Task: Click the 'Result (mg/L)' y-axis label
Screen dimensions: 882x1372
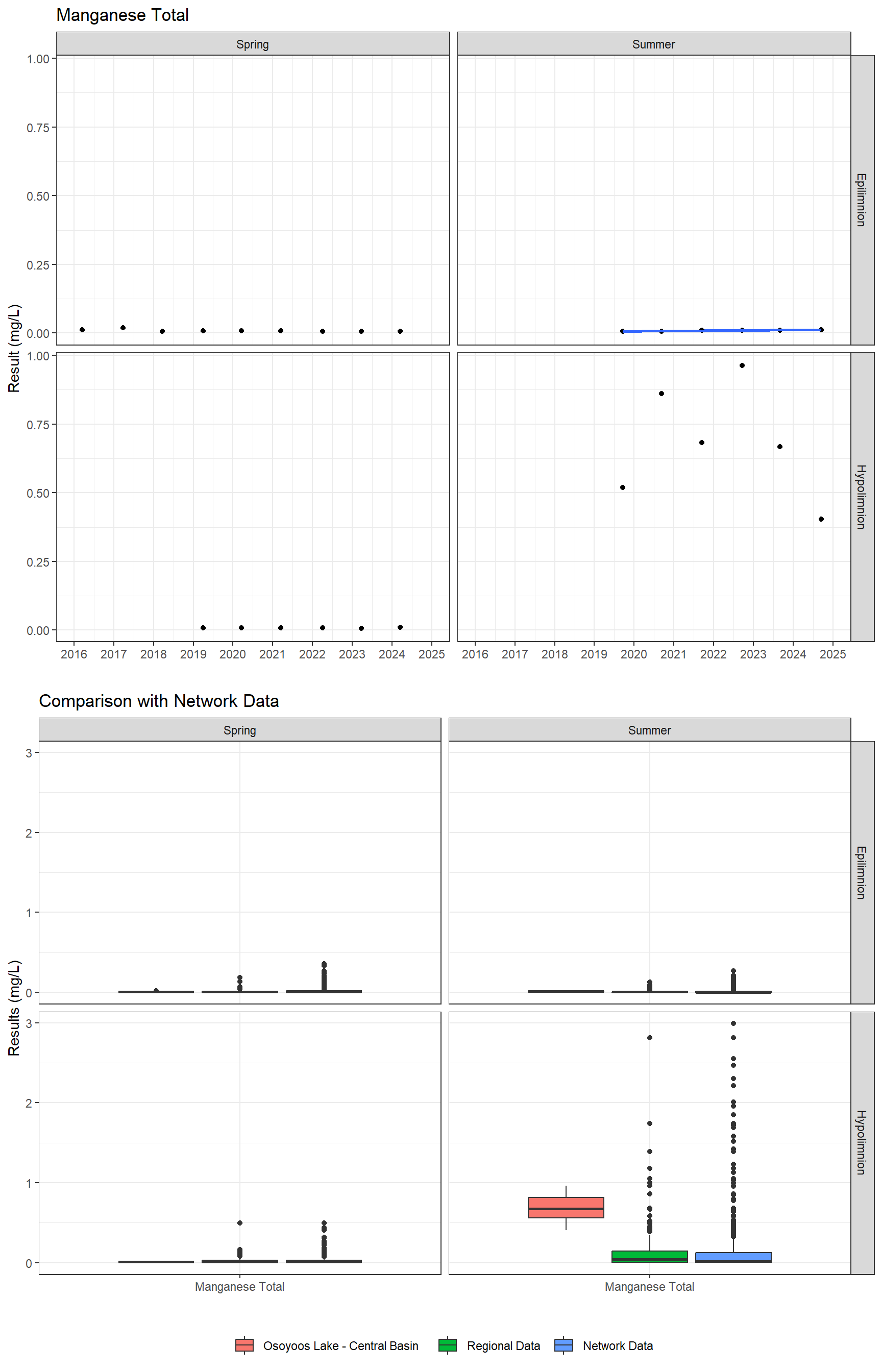Action: pyautogui.click(x=14, y=348)
